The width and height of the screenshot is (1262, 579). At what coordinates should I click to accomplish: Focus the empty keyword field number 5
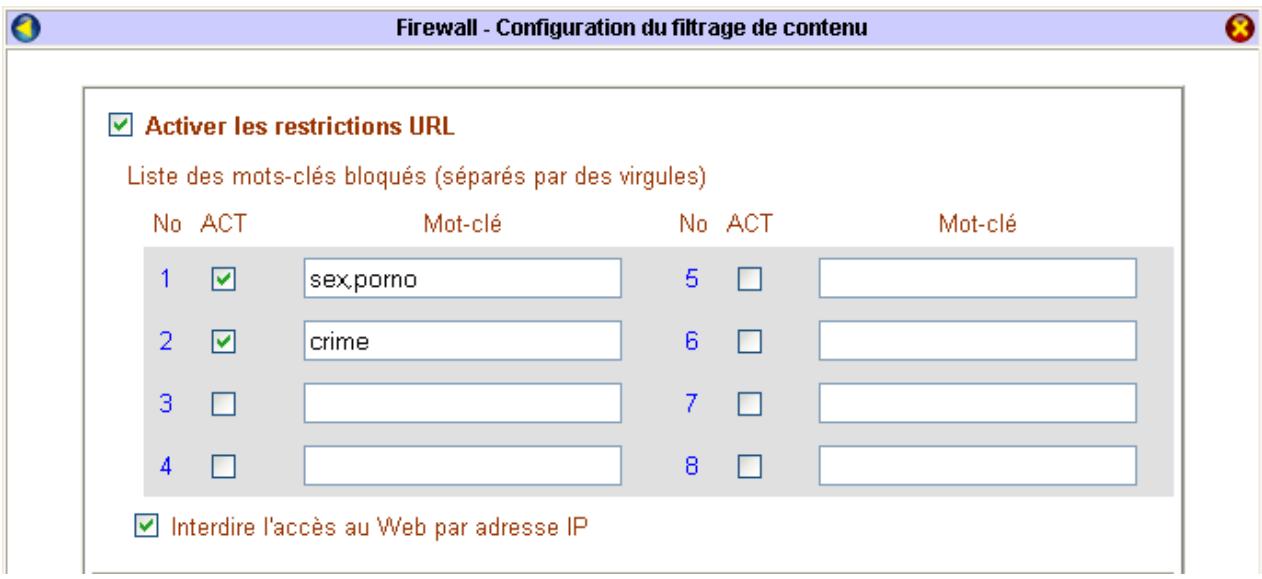977,279
